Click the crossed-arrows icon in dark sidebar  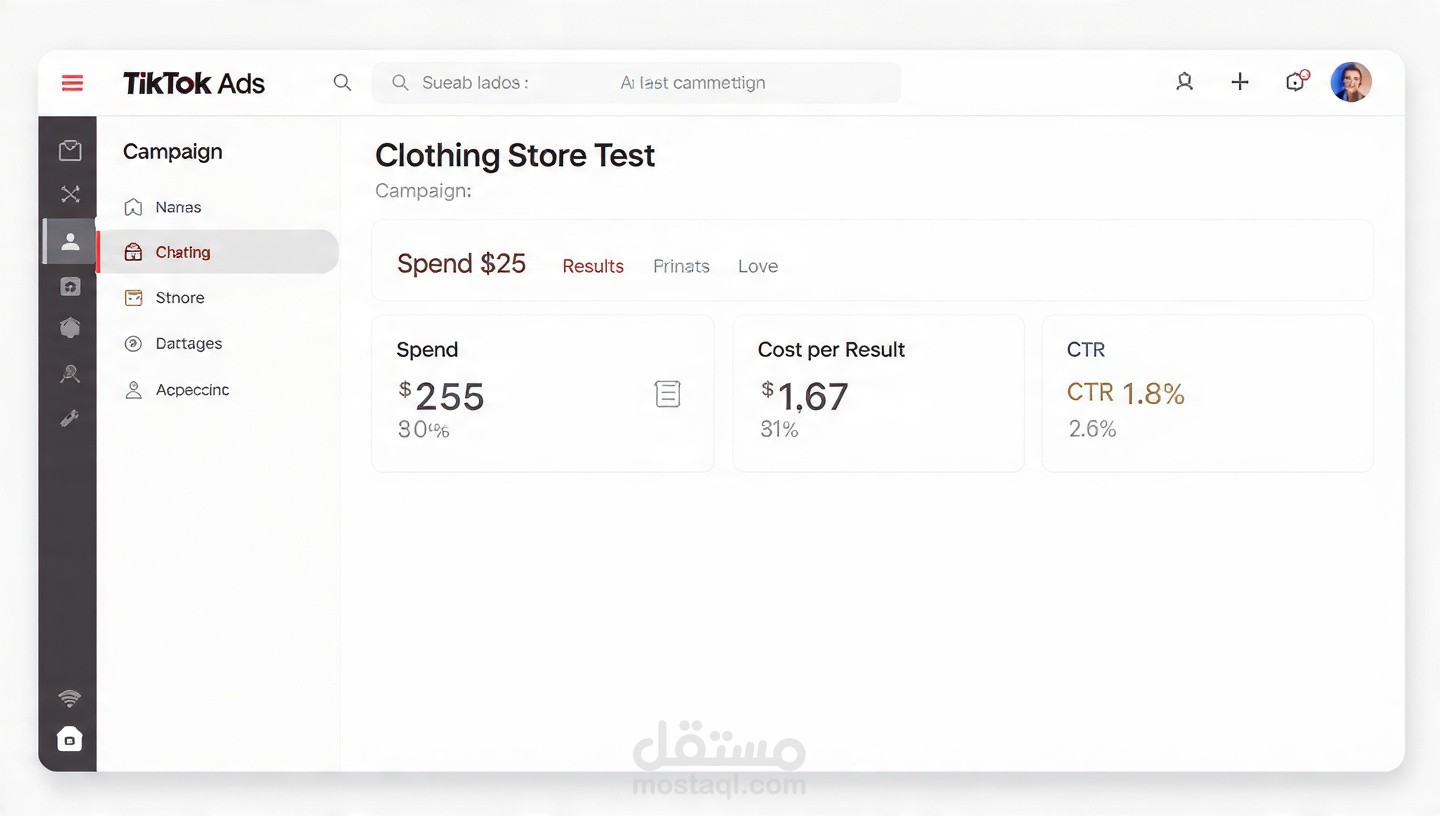(70, 194)
